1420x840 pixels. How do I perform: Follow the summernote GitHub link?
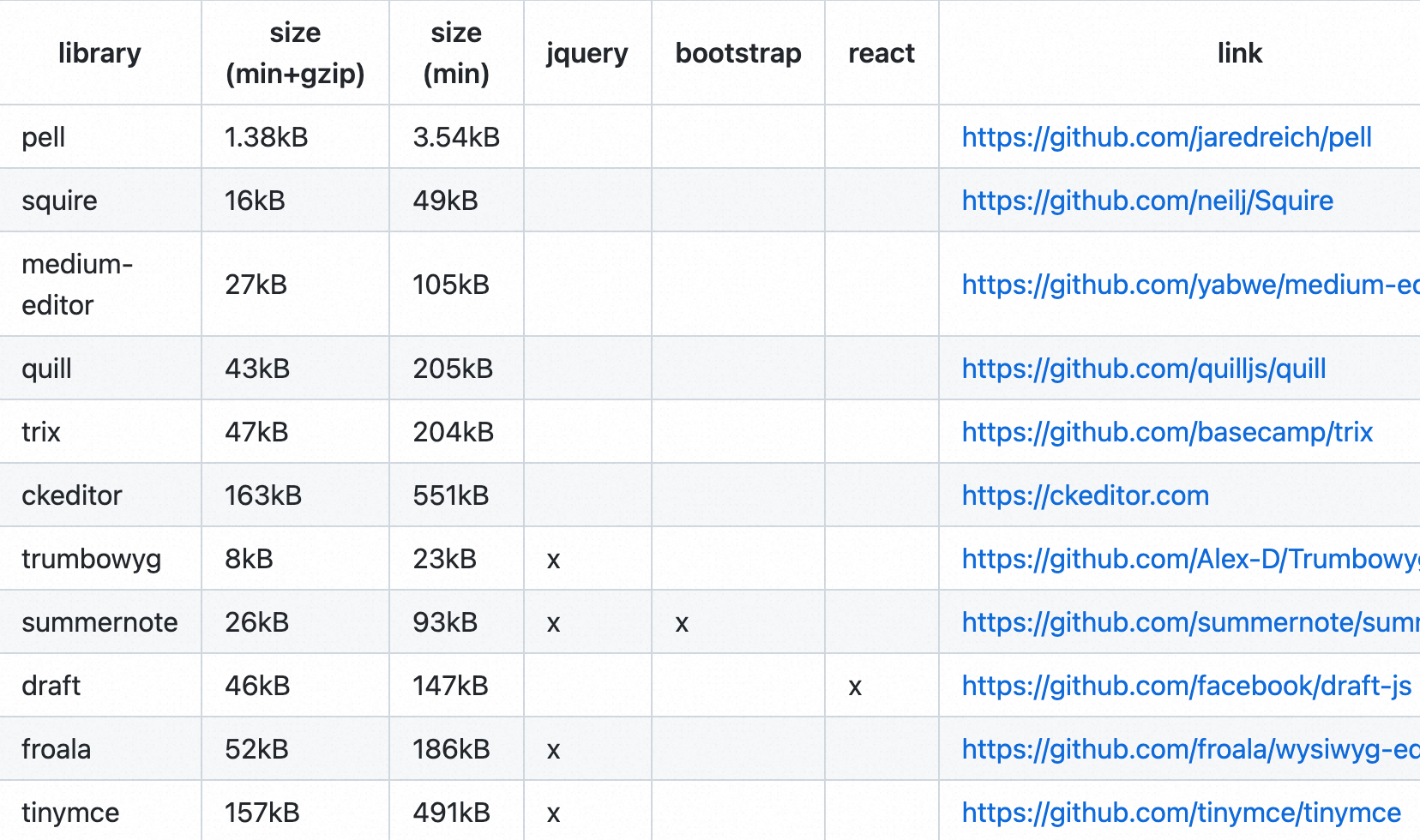pyautogui.click(x=1191, y=622)
